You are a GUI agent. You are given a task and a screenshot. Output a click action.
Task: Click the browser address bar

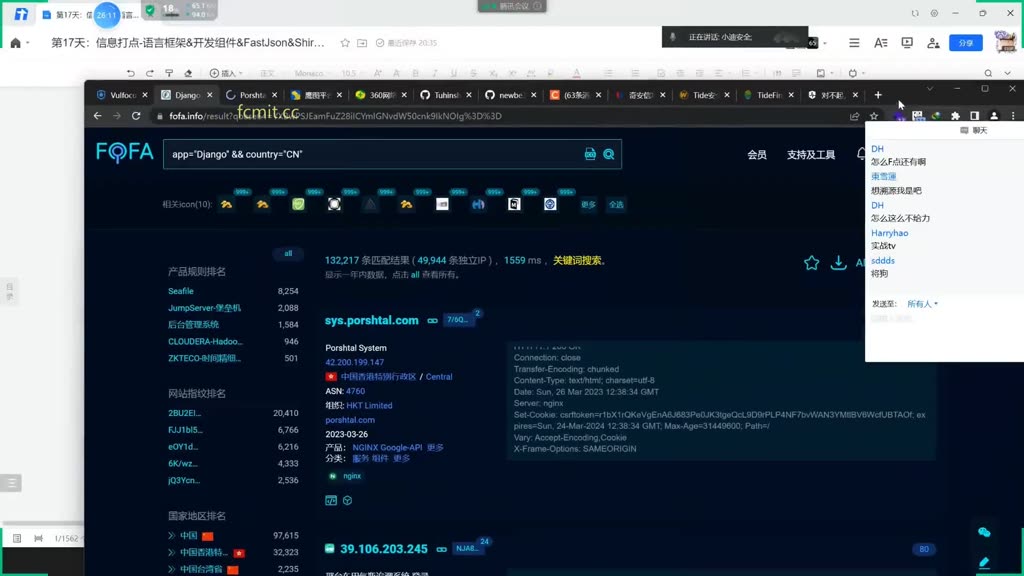(x=500, y=116)
